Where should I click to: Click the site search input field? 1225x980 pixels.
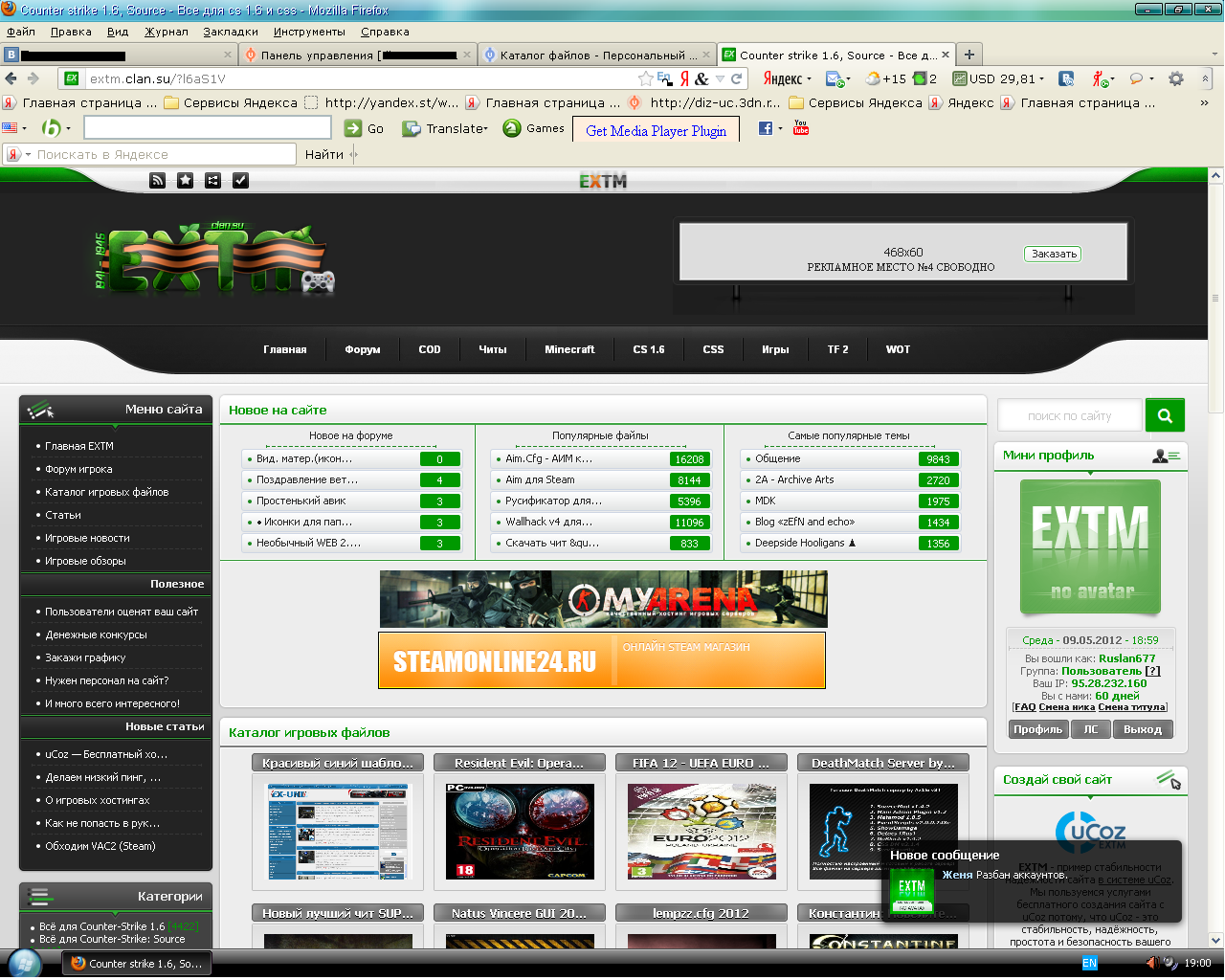pyautogui.click(x=1070, y=415)
